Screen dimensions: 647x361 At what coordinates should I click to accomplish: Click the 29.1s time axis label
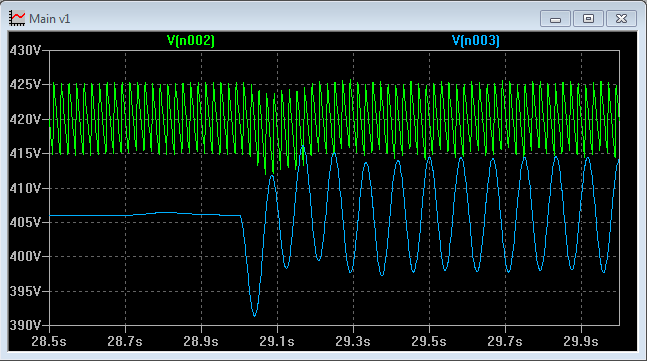[x=277, y=341]
